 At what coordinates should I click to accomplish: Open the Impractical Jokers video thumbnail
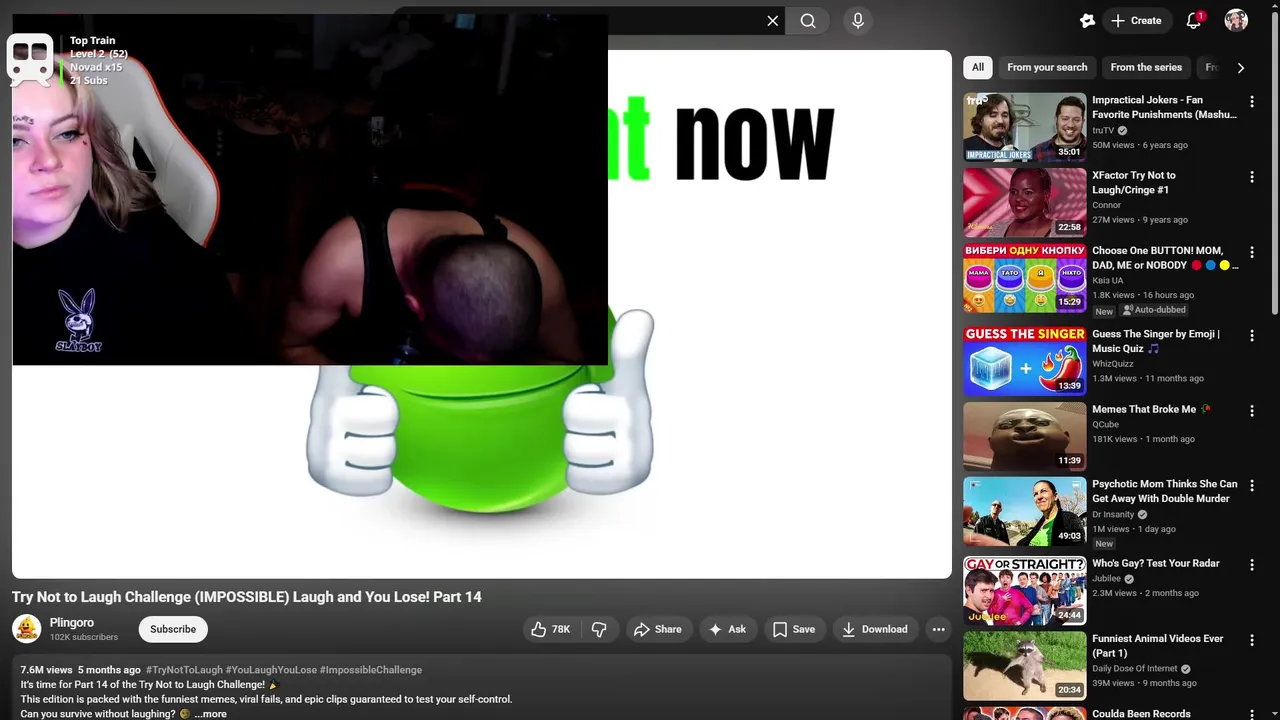(1024, 127)
